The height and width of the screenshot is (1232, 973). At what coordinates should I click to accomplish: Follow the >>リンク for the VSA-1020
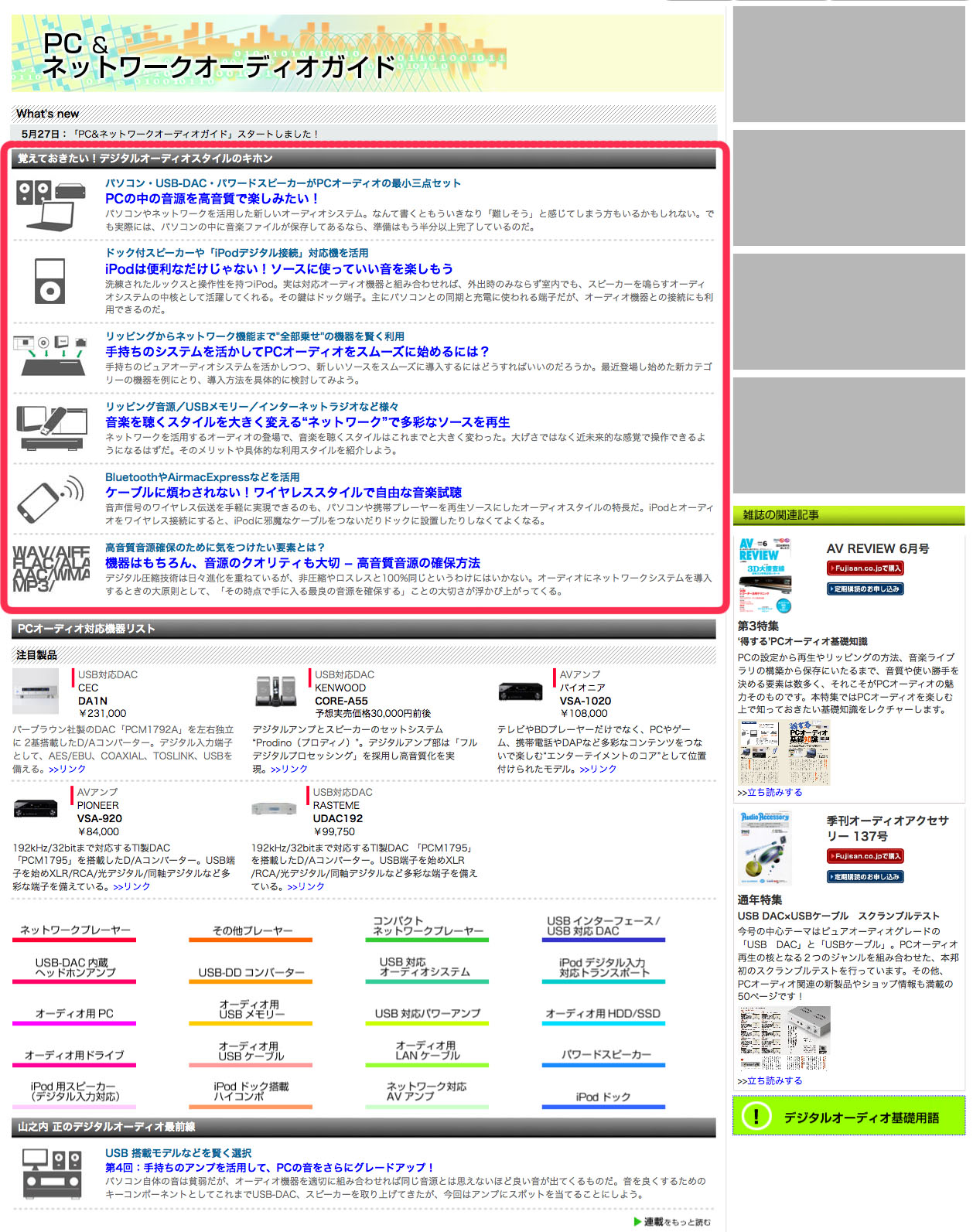(x=598, y=769)
